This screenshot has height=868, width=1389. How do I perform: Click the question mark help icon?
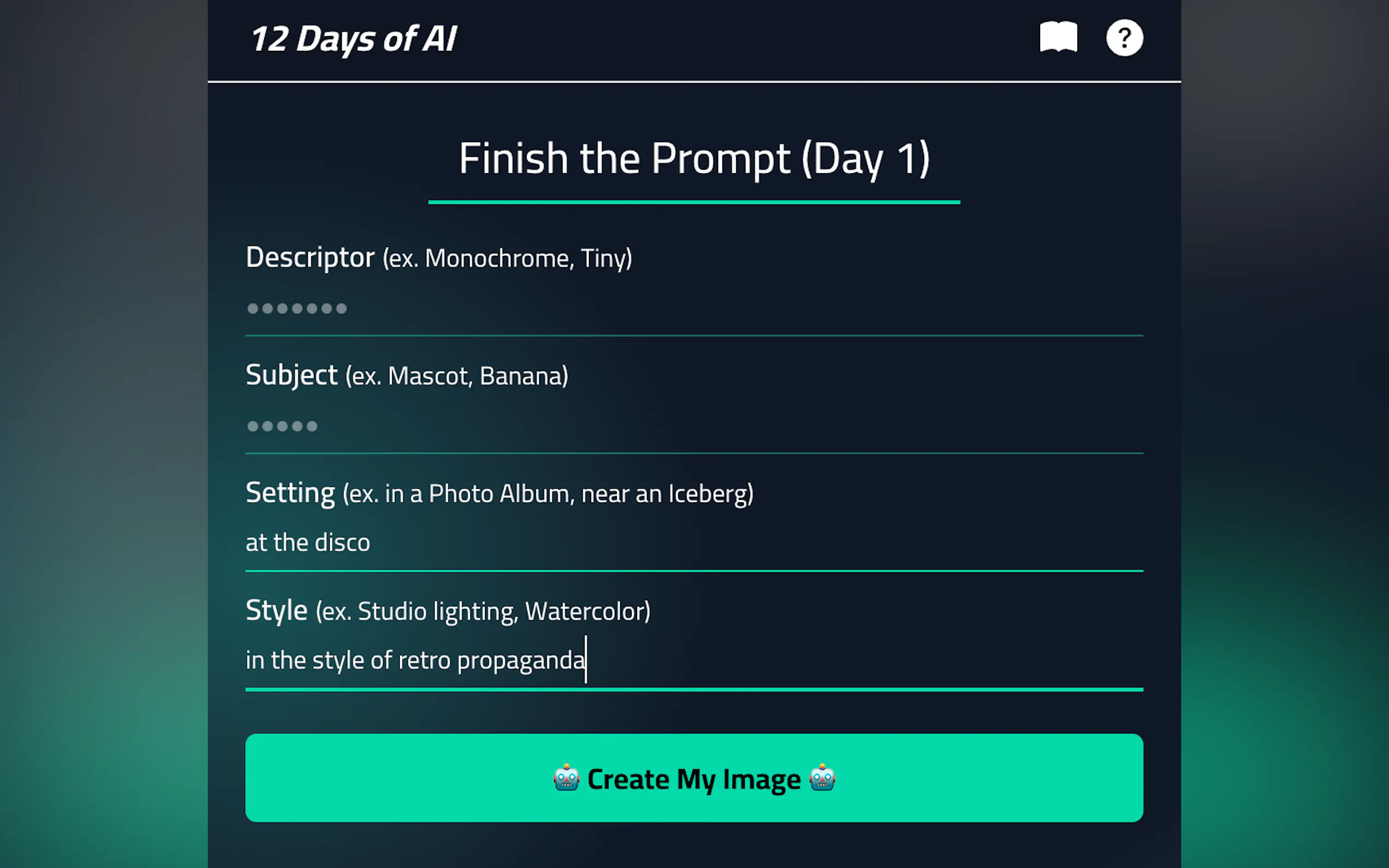coord(1124,38)
